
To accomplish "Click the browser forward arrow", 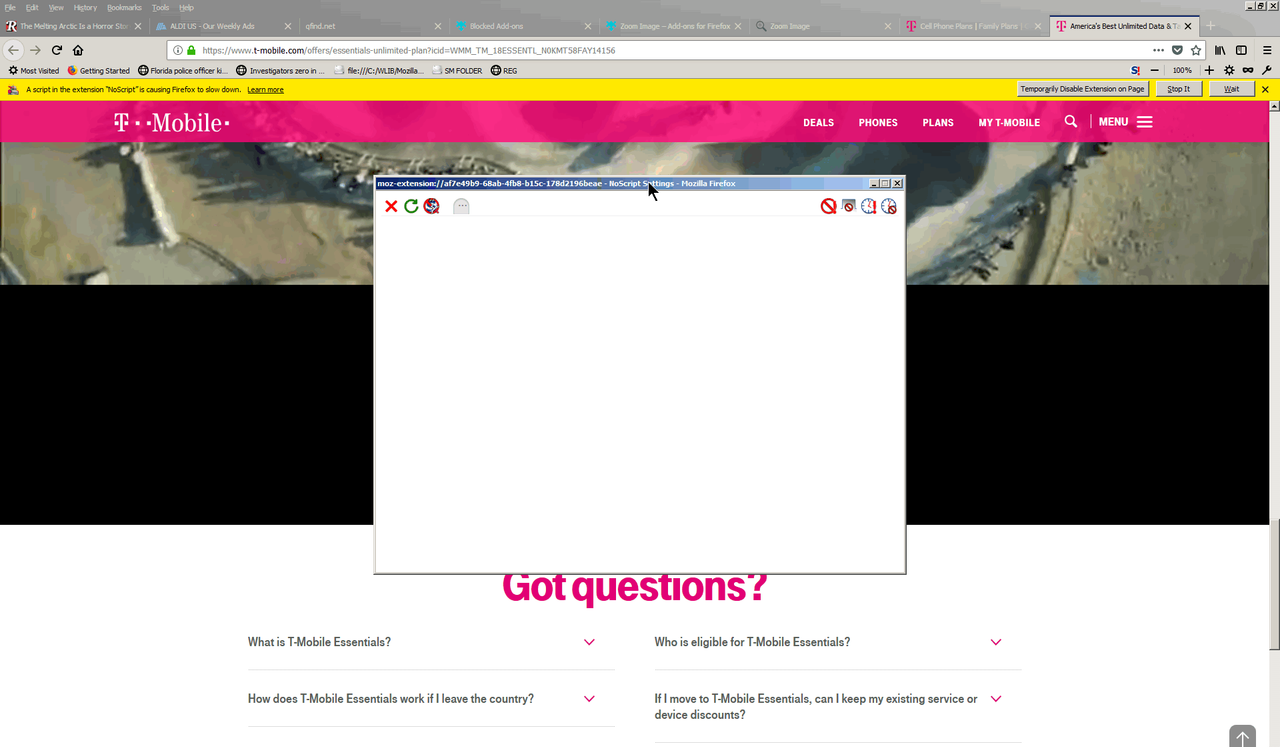I will 35,50.
